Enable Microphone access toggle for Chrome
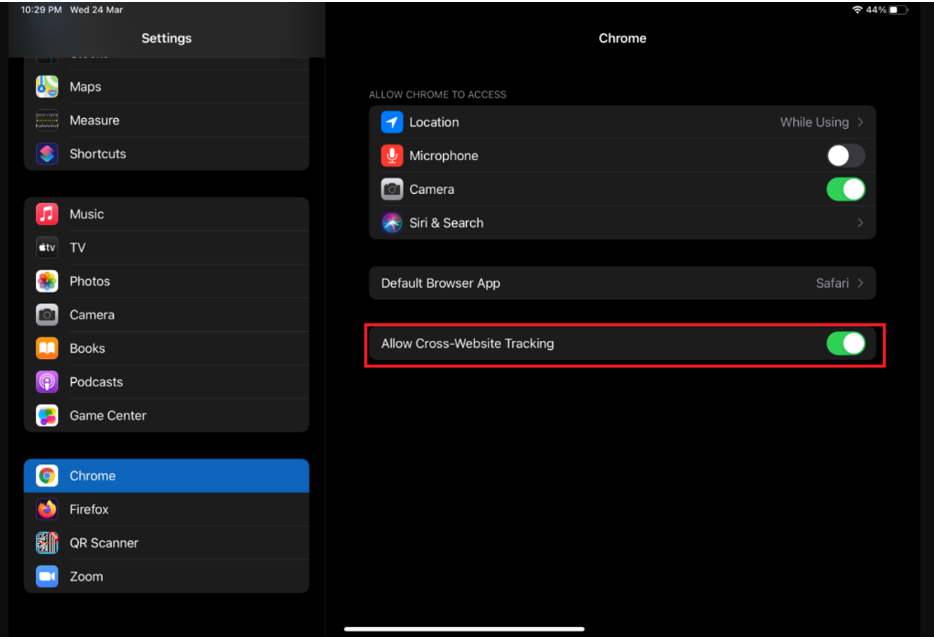Image resolution: width=934 pixels, height=642 pixels. coord(846,155)
